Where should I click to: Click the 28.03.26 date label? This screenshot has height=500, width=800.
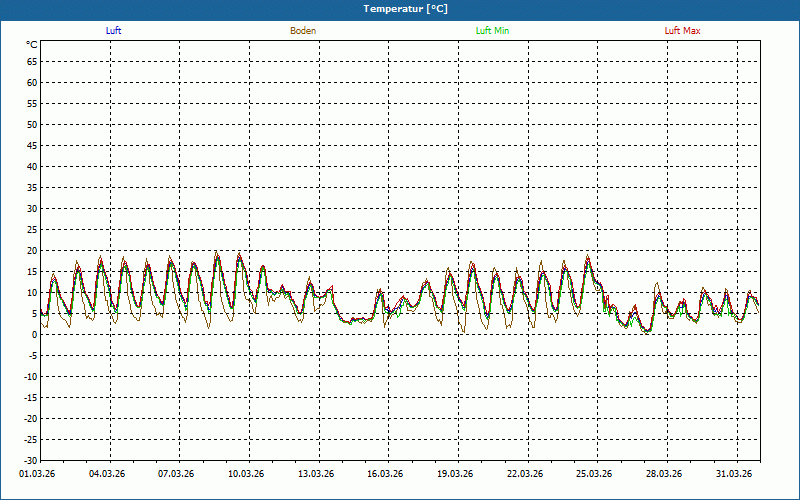click(664, 475)
